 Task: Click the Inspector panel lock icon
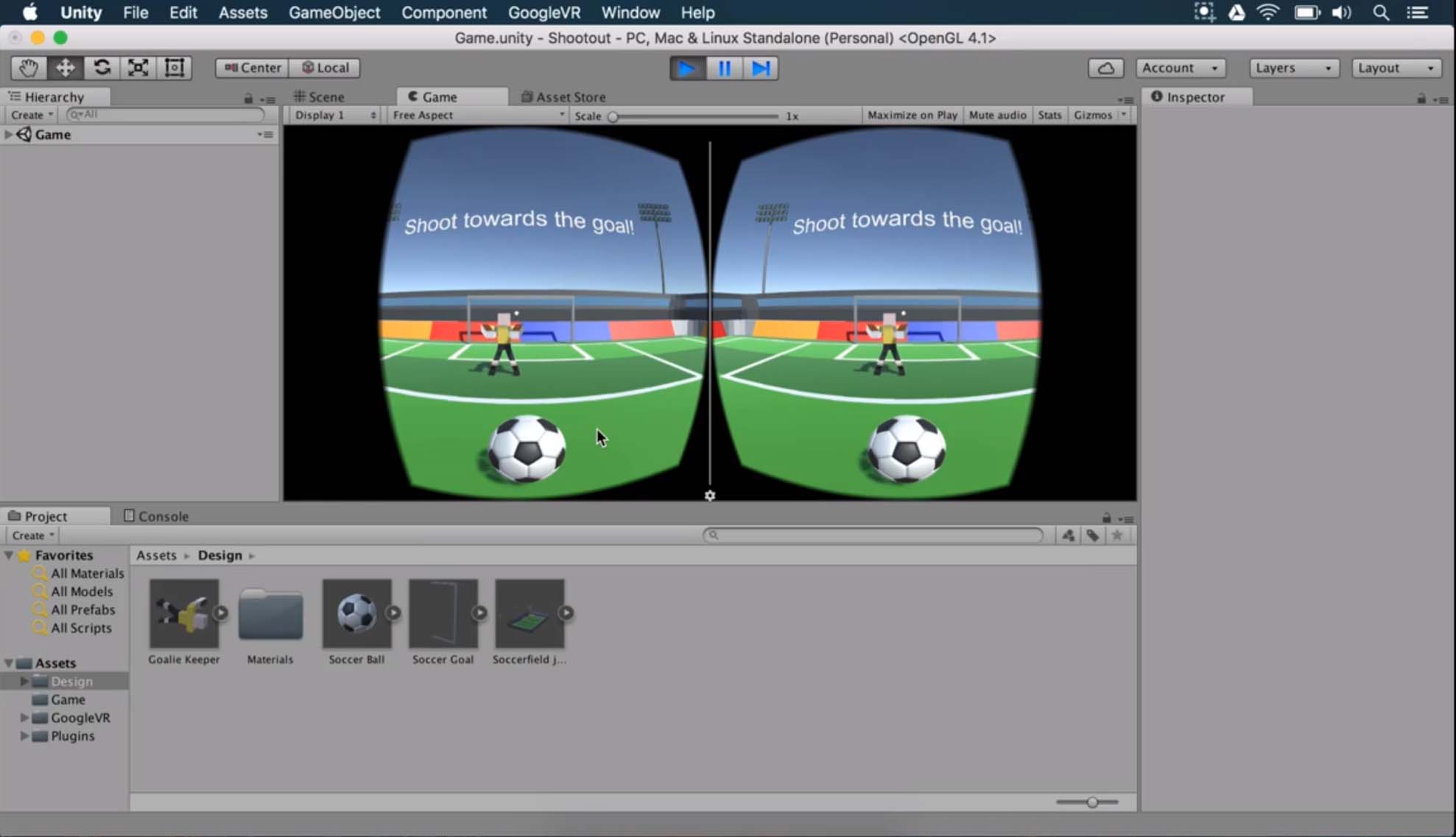pos(1421,98)
